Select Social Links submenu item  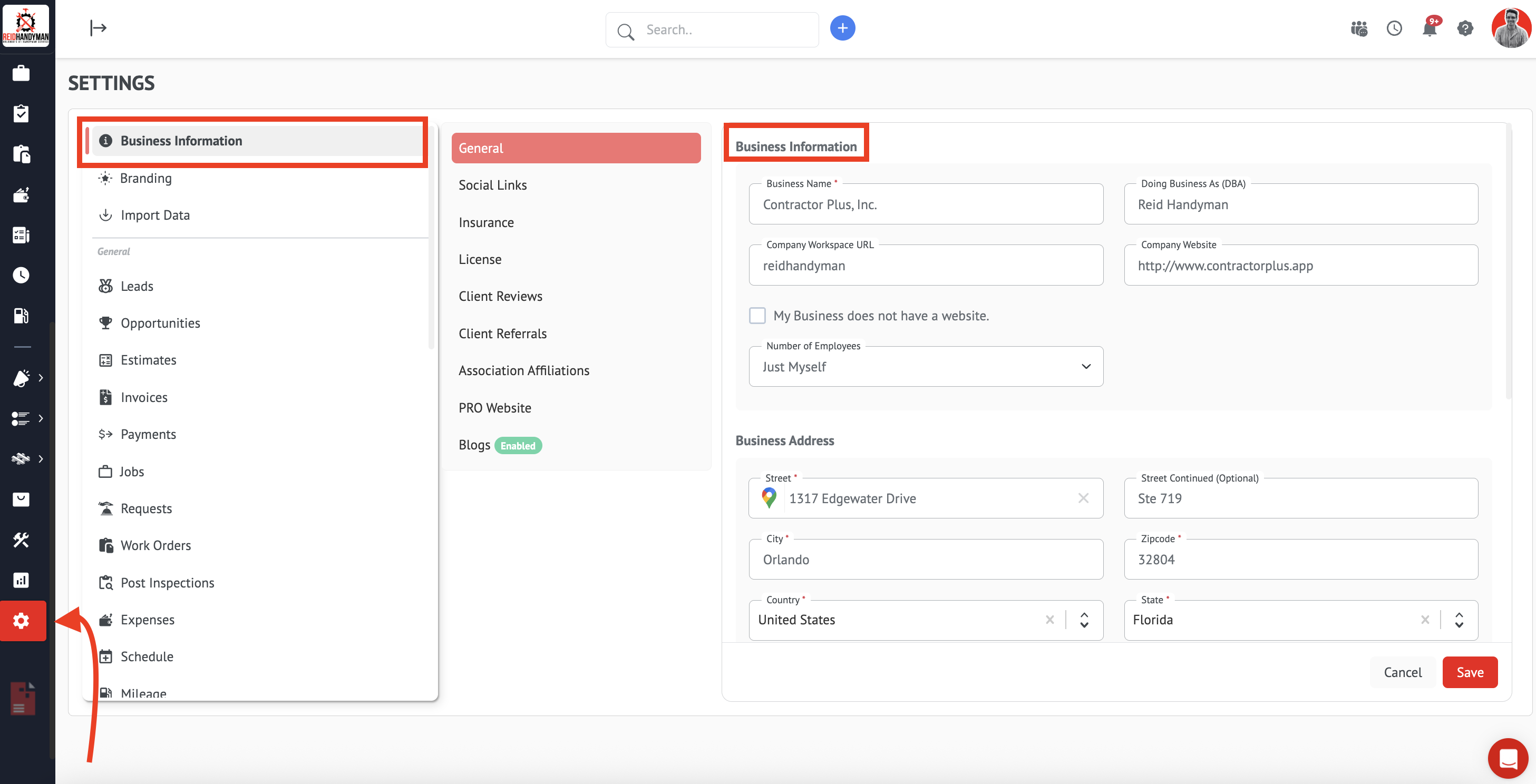pyautogui.click(x=492, y=185)
